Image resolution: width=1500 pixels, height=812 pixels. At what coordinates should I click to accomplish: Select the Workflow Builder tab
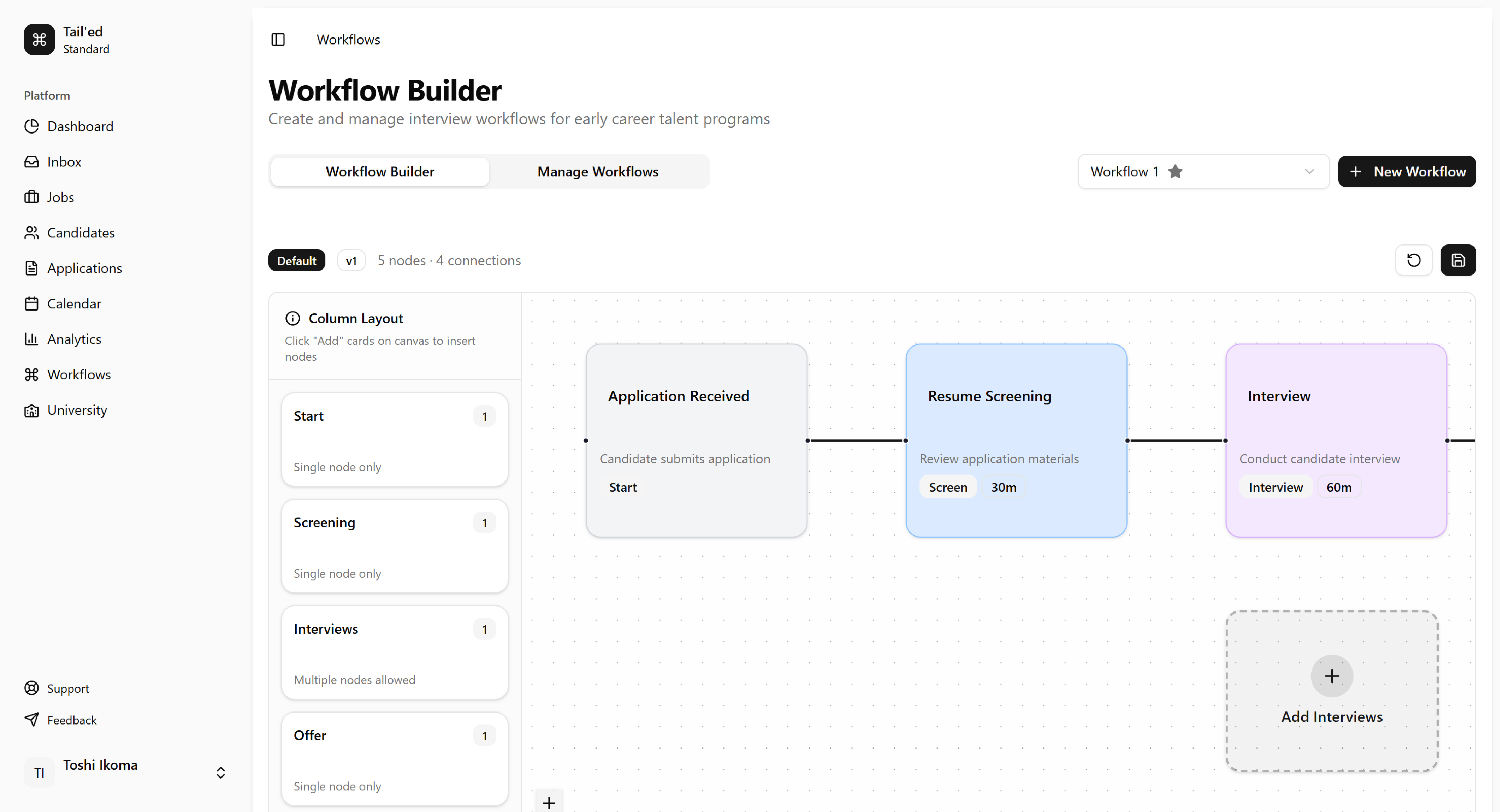380,172
